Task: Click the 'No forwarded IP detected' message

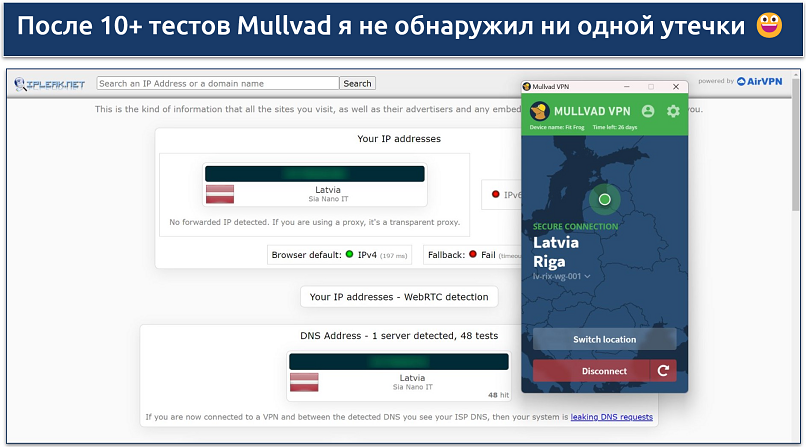Action: 315,222
